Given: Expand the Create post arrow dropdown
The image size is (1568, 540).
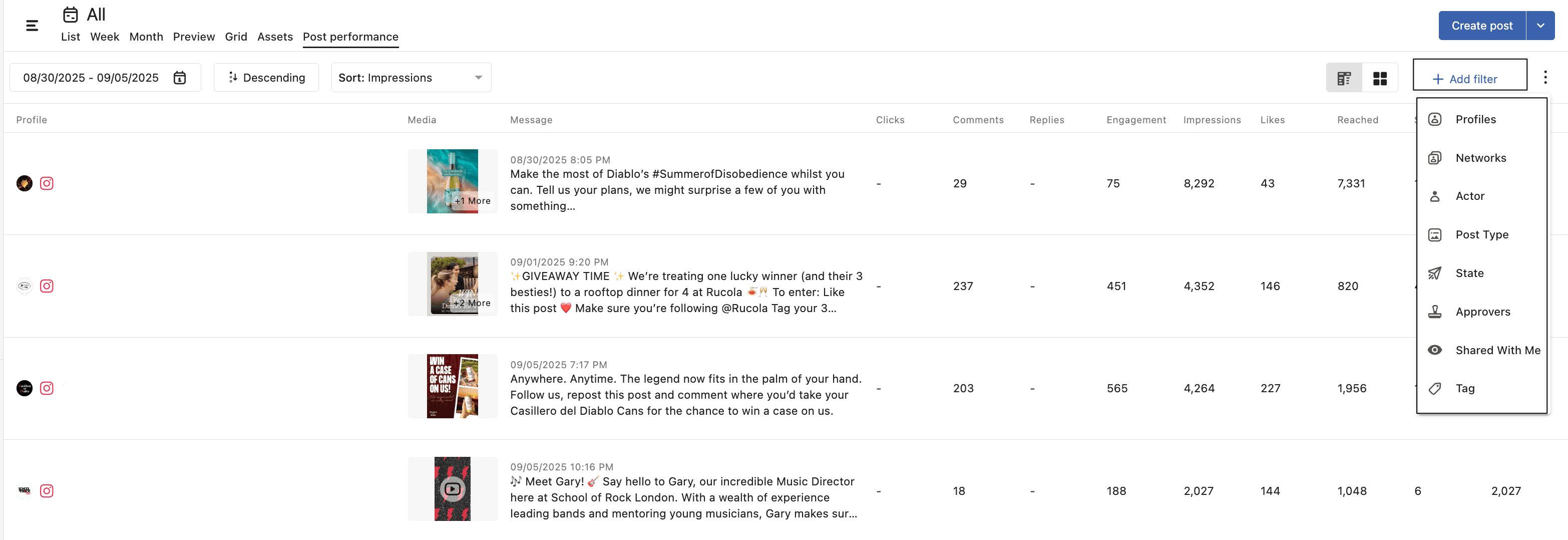Looking at the screenshot, I should (x=1540, y=26).
